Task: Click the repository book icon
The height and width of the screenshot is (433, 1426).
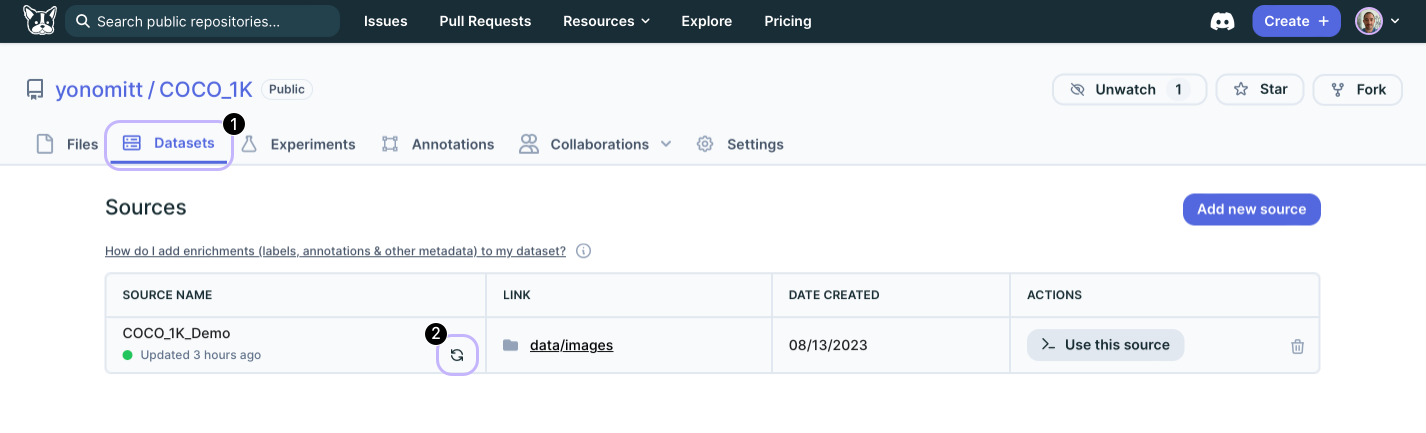Action: point(35,90)
